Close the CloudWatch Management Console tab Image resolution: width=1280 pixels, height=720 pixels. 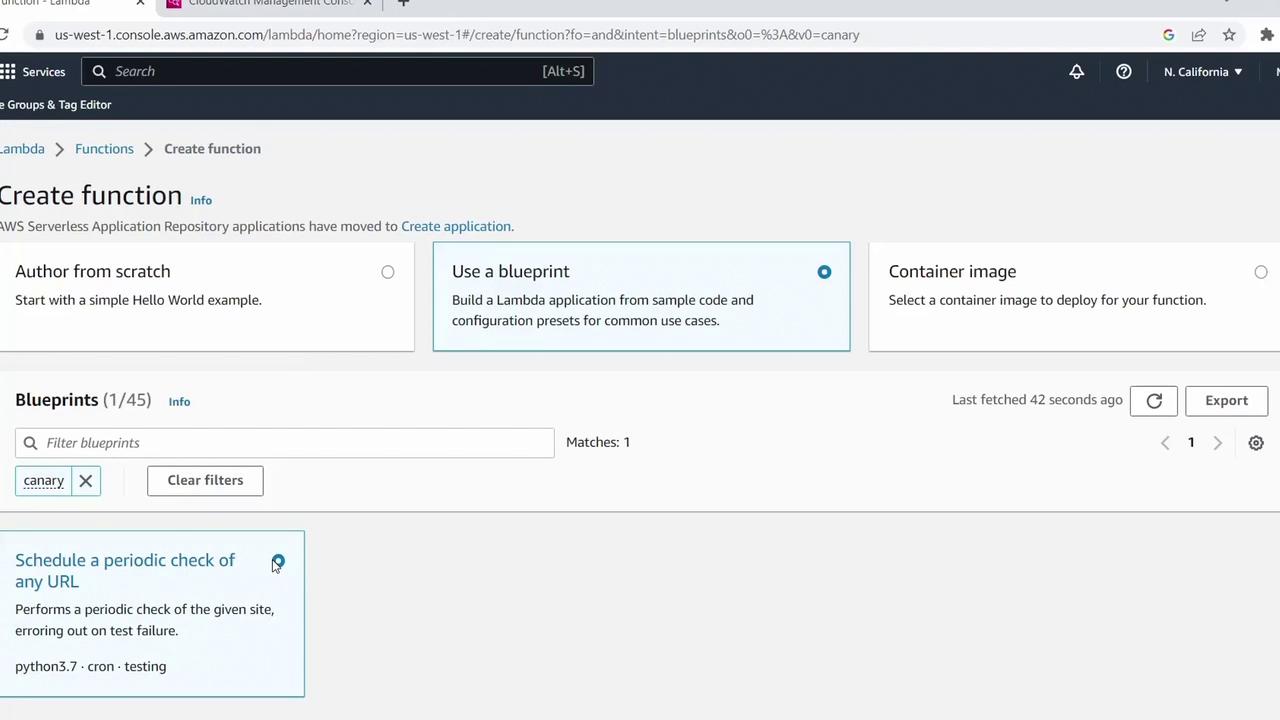(x=367, y=3)
